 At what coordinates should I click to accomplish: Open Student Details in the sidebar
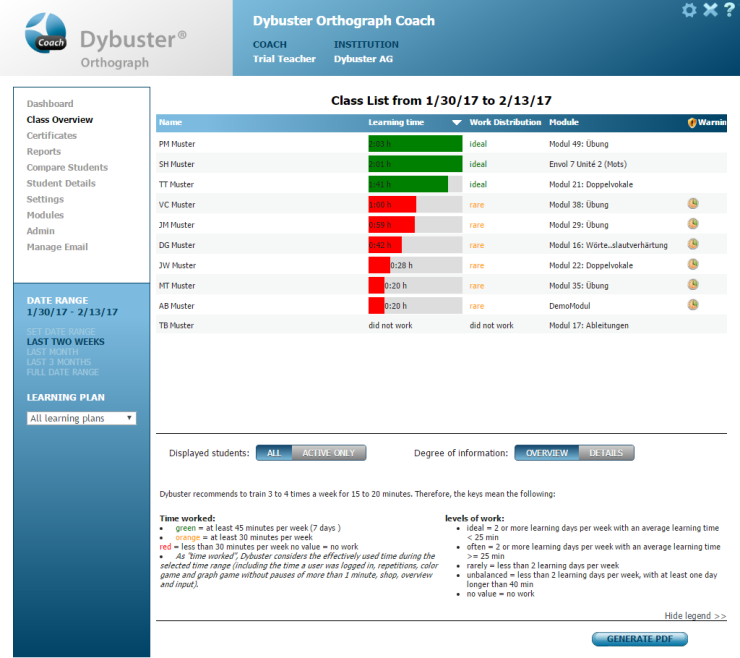(61, 183)
